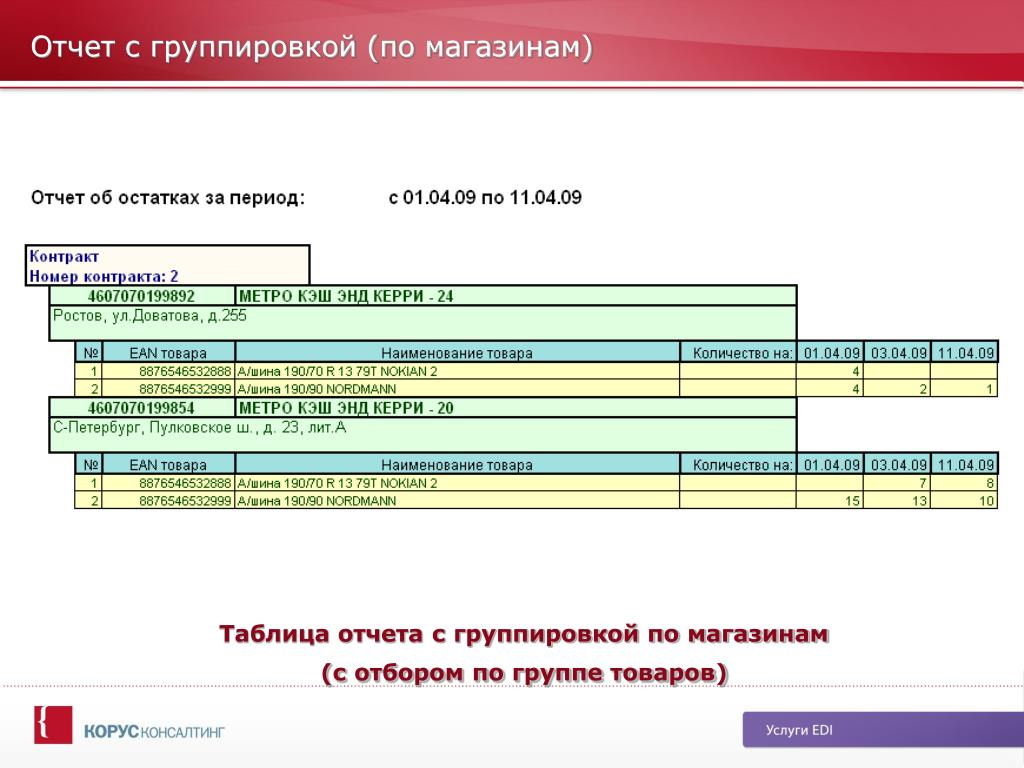Click quantity cell with value 7
This screenshot has width=1024, height=768.
[x=897, y=483]
